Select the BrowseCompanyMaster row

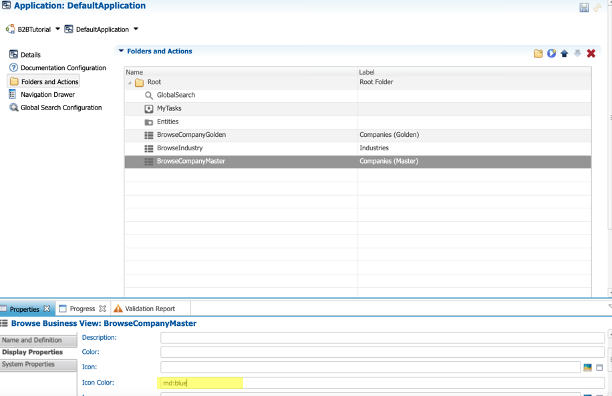coord(358,162)
